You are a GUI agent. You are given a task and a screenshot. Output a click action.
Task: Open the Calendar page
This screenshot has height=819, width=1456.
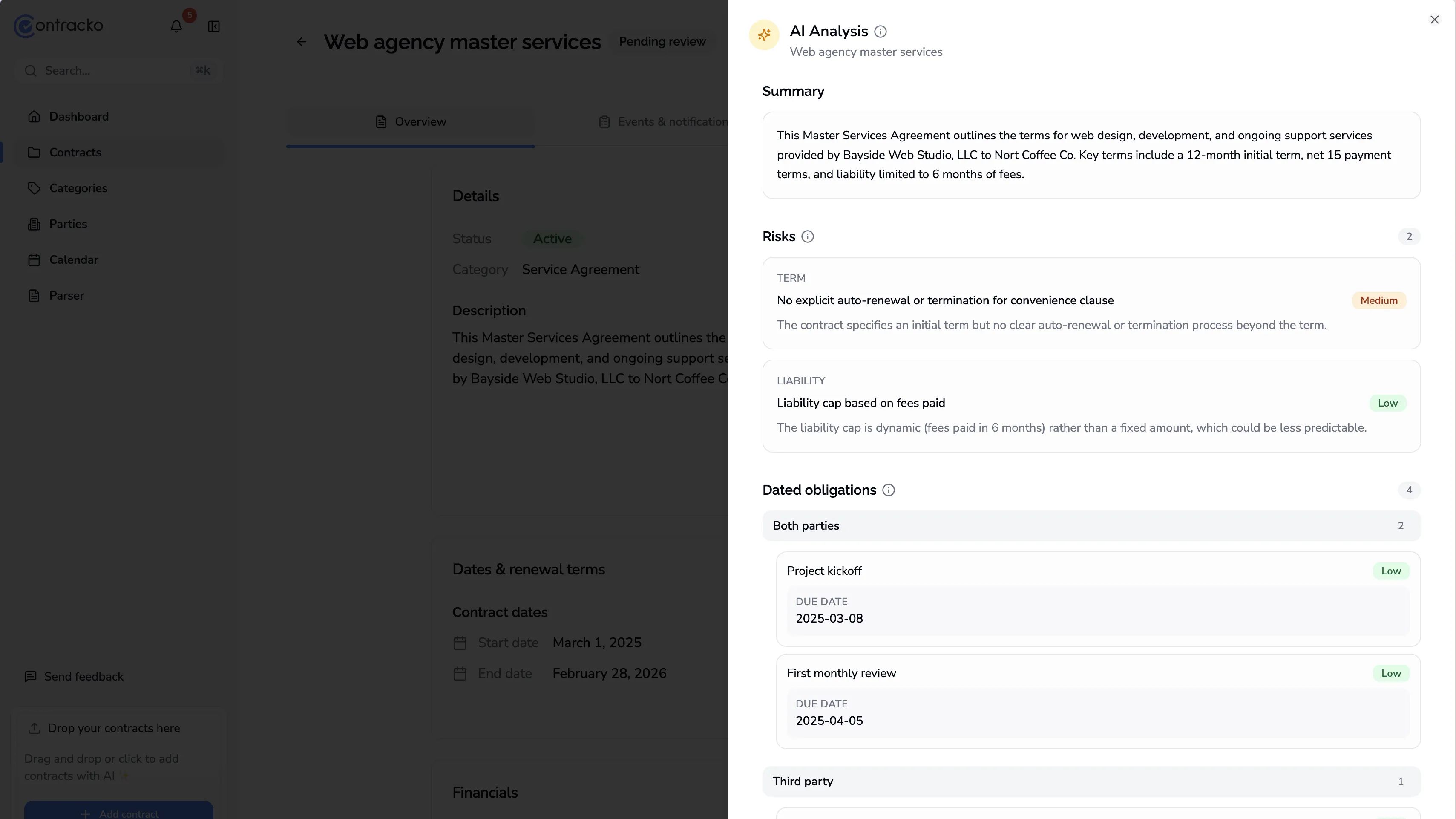click(x=119, y=260)
